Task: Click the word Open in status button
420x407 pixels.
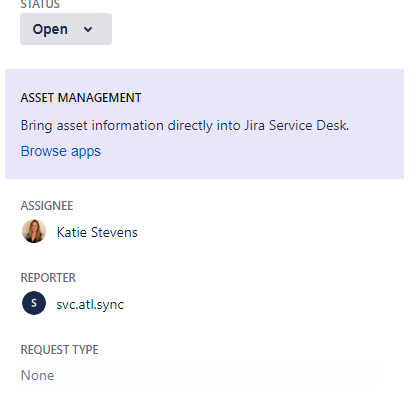Action: click(50, 29)
